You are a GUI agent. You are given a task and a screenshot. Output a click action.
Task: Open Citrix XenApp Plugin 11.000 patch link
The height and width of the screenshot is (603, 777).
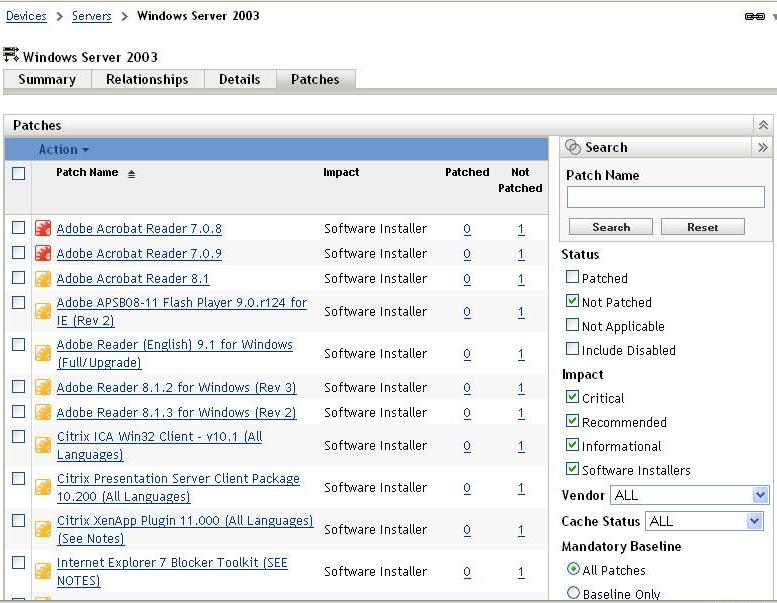coord(185,529)
